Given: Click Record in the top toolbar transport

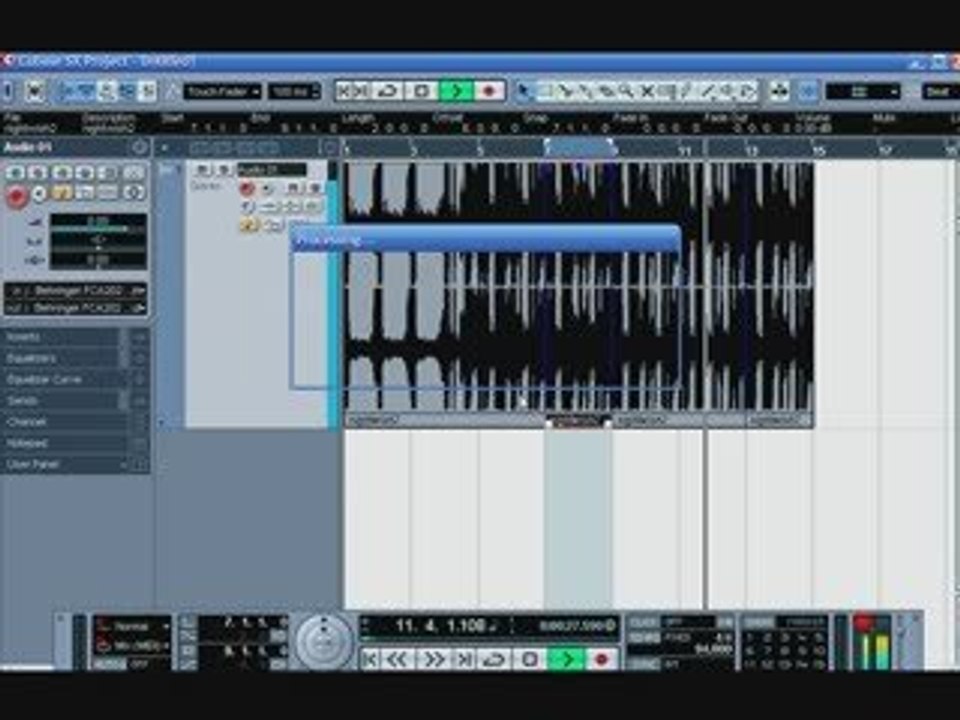Looking at the screenshot, I should coord(489,91).
